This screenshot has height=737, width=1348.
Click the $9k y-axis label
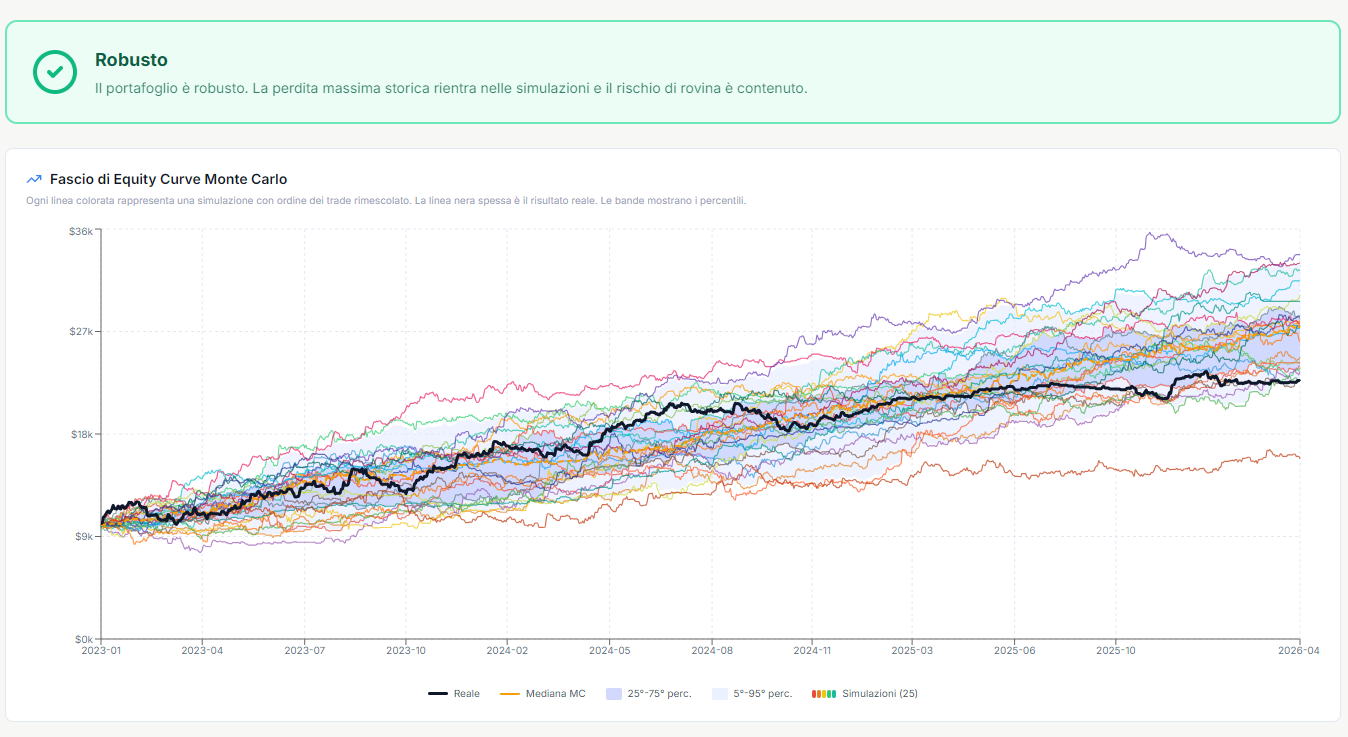(84, 536)
